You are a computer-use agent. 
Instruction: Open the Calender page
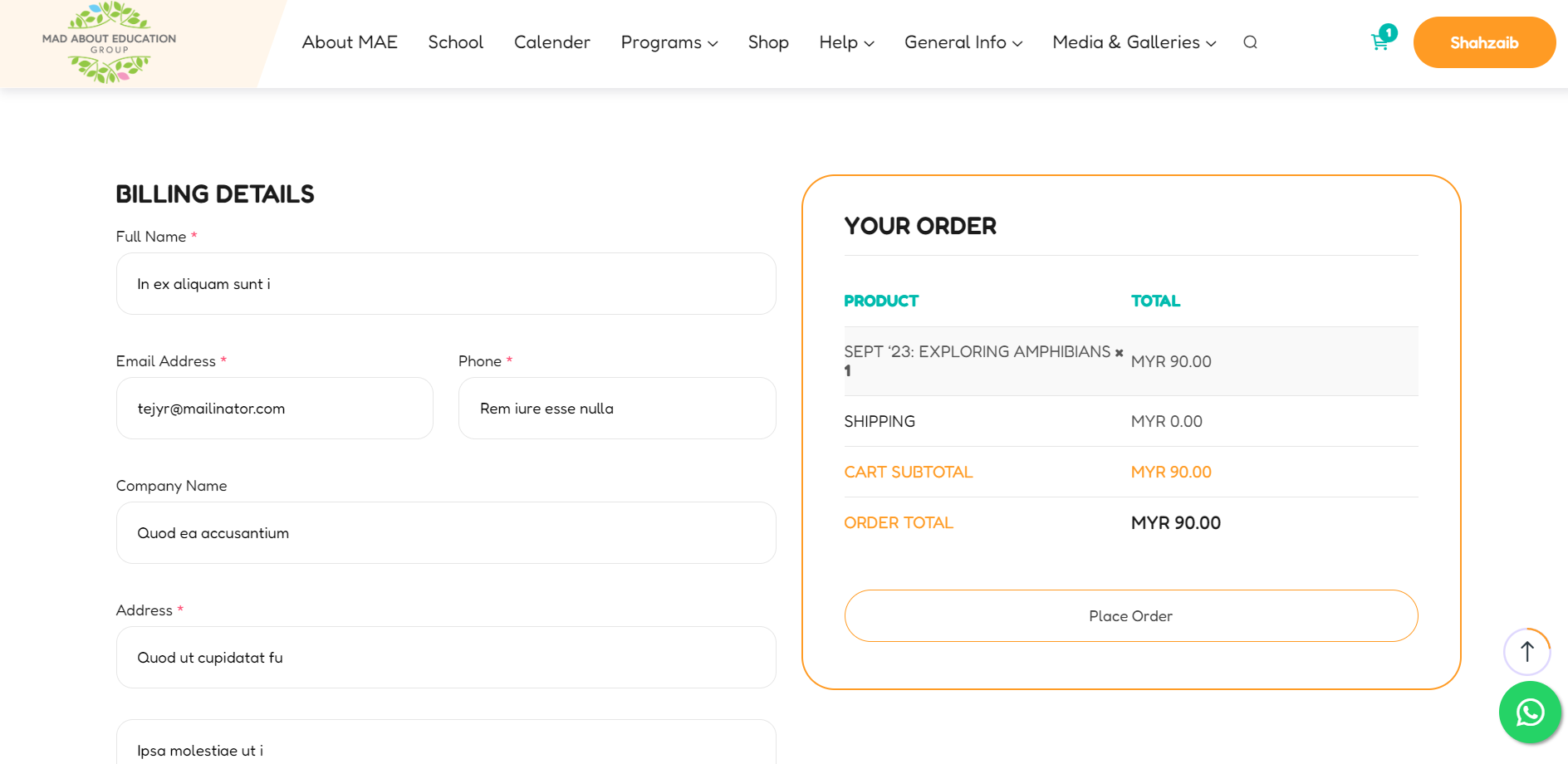point(552,42)
